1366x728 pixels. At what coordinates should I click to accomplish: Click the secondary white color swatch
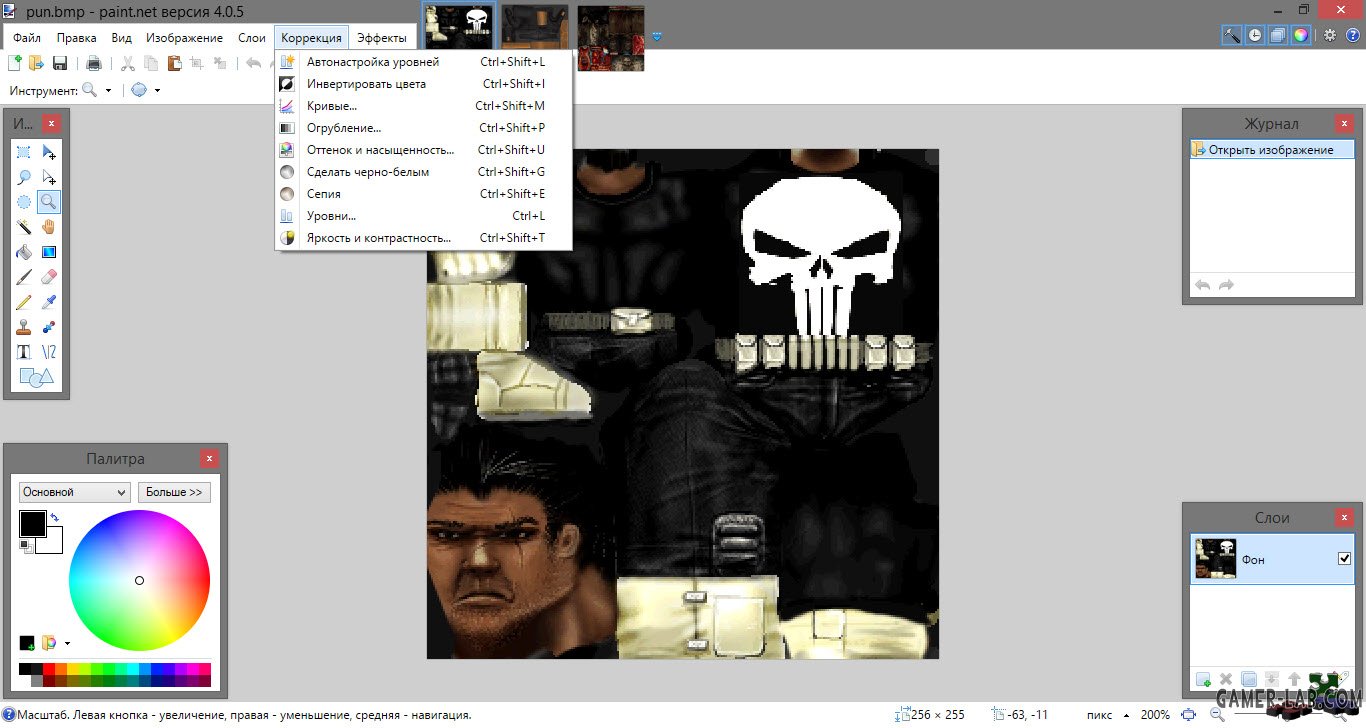point(54,544)
